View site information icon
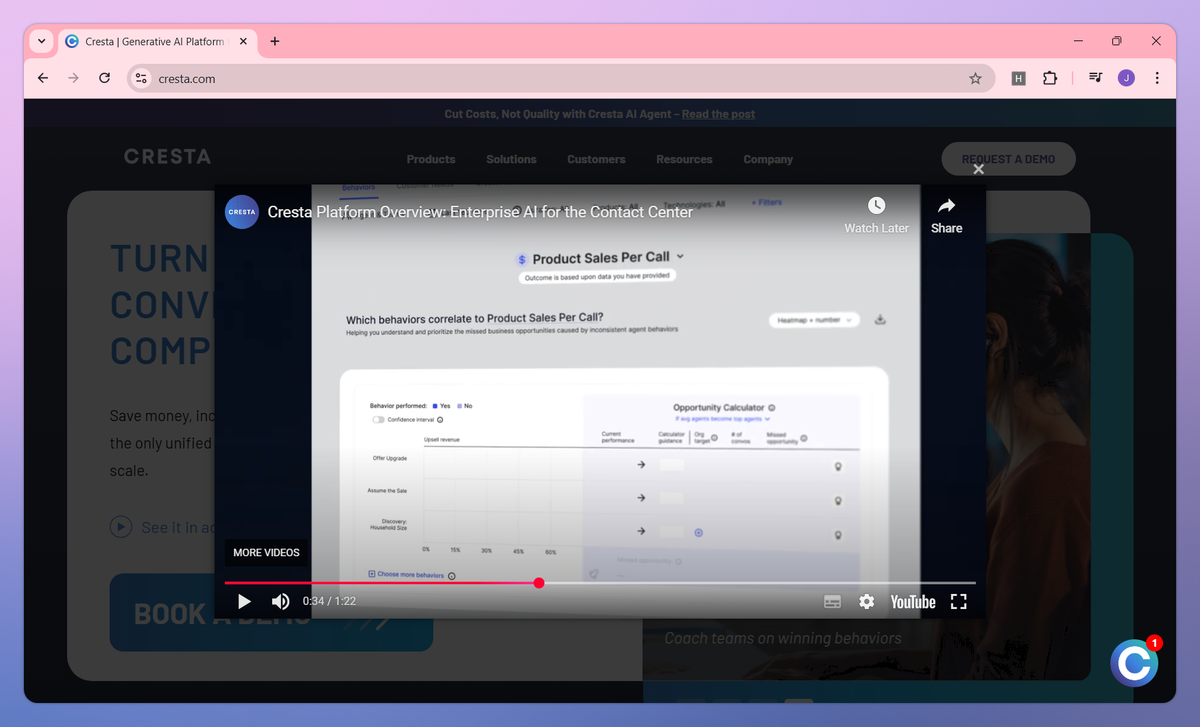This screenshot has width=1200, height=727. 141,78
